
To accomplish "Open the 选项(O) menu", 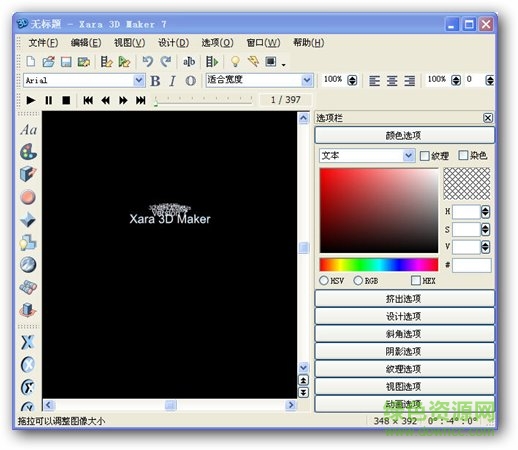I will click(217, 43).
